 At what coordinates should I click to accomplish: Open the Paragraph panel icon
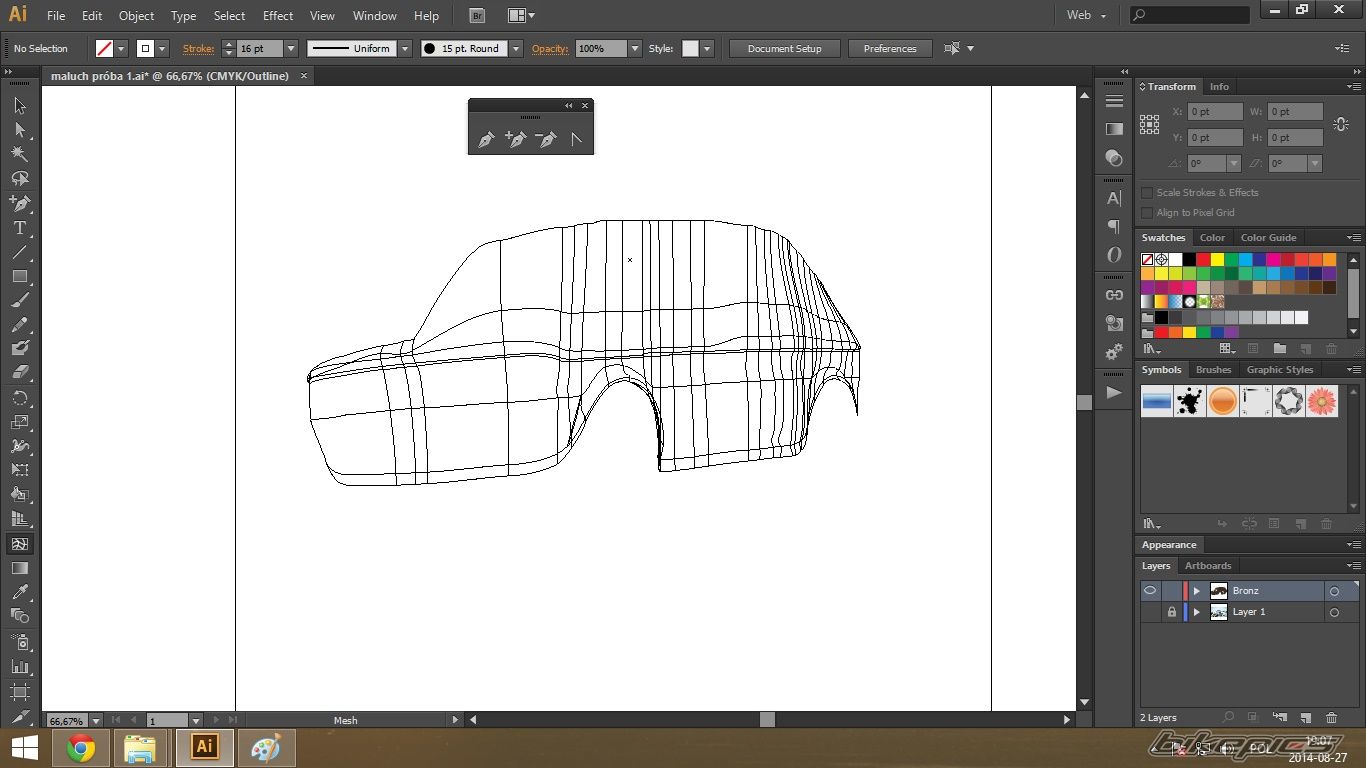[1114, 227]
